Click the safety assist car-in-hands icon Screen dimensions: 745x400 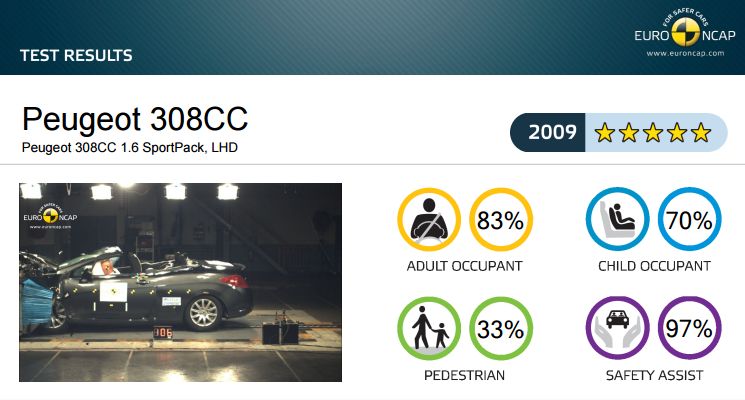click(617, 328)
